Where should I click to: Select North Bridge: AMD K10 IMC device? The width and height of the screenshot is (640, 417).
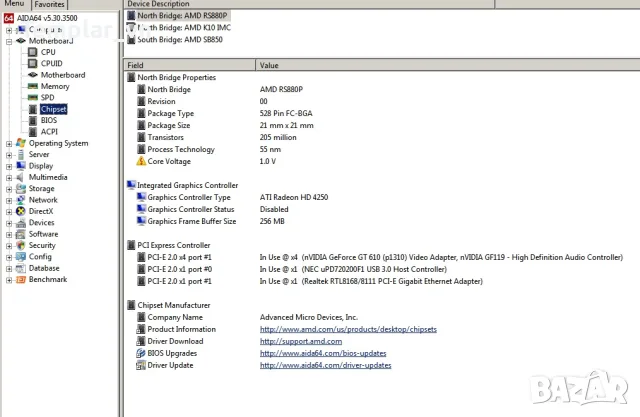point(184,27)
